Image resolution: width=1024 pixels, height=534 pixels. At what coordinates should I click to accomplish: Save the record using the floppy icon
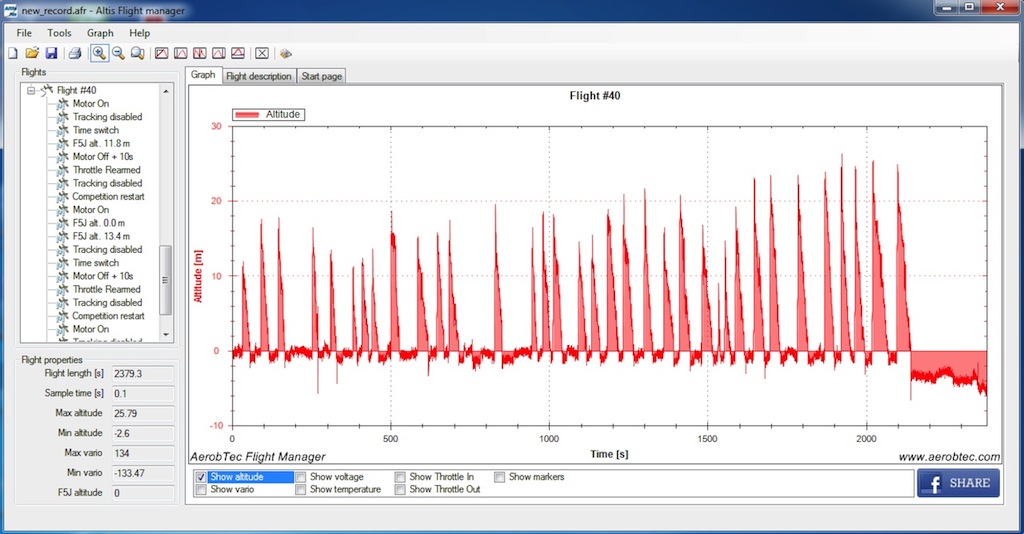tap(51, 53)
